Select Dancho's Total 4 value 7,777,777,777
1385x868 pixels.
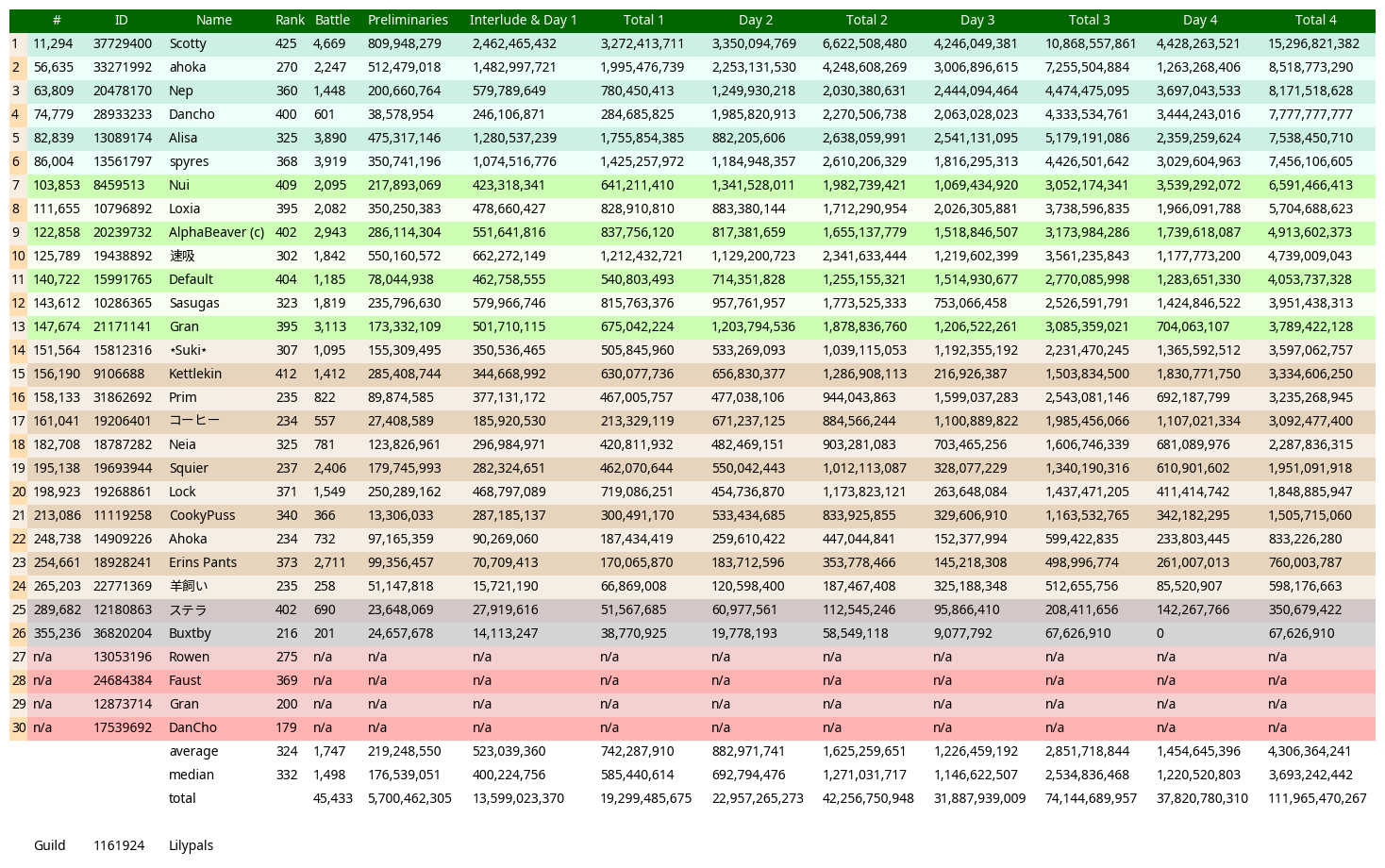pos(1310,114)
